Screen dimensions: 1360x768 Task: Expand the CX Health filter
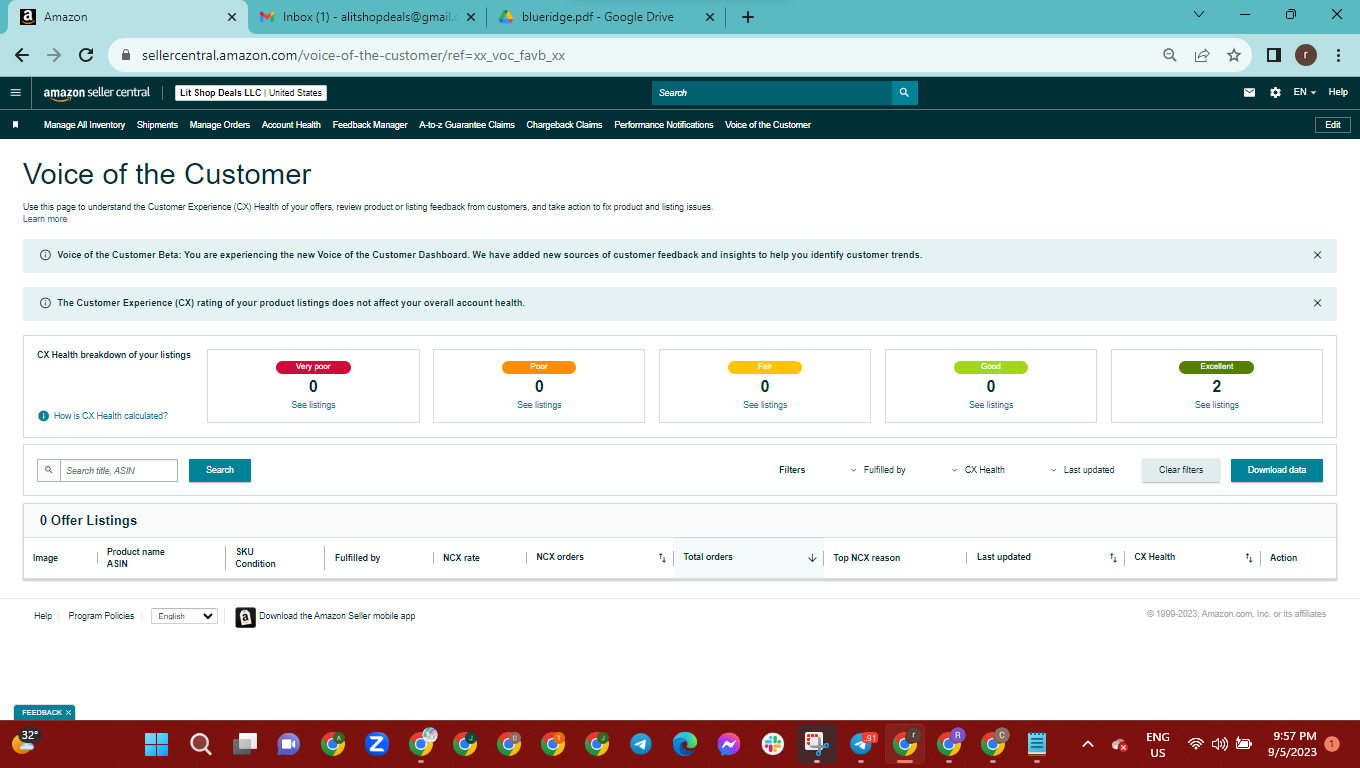(978, 470)
